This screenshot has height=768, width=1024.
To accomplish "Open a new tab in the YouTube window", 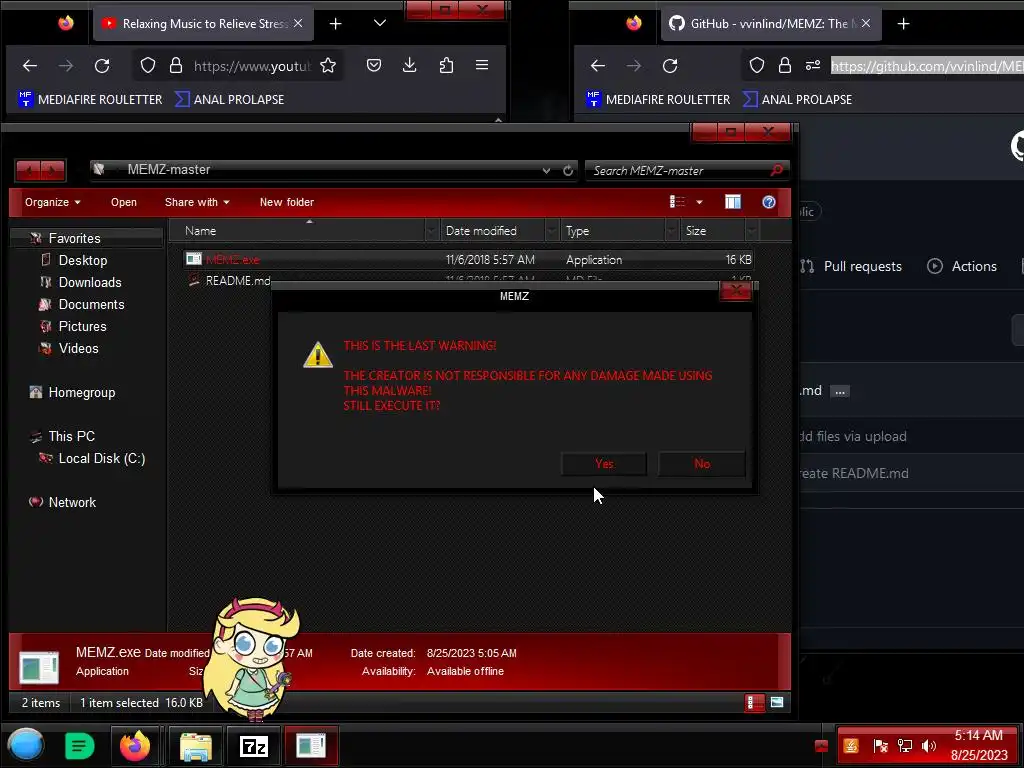I will click(336, 24).
